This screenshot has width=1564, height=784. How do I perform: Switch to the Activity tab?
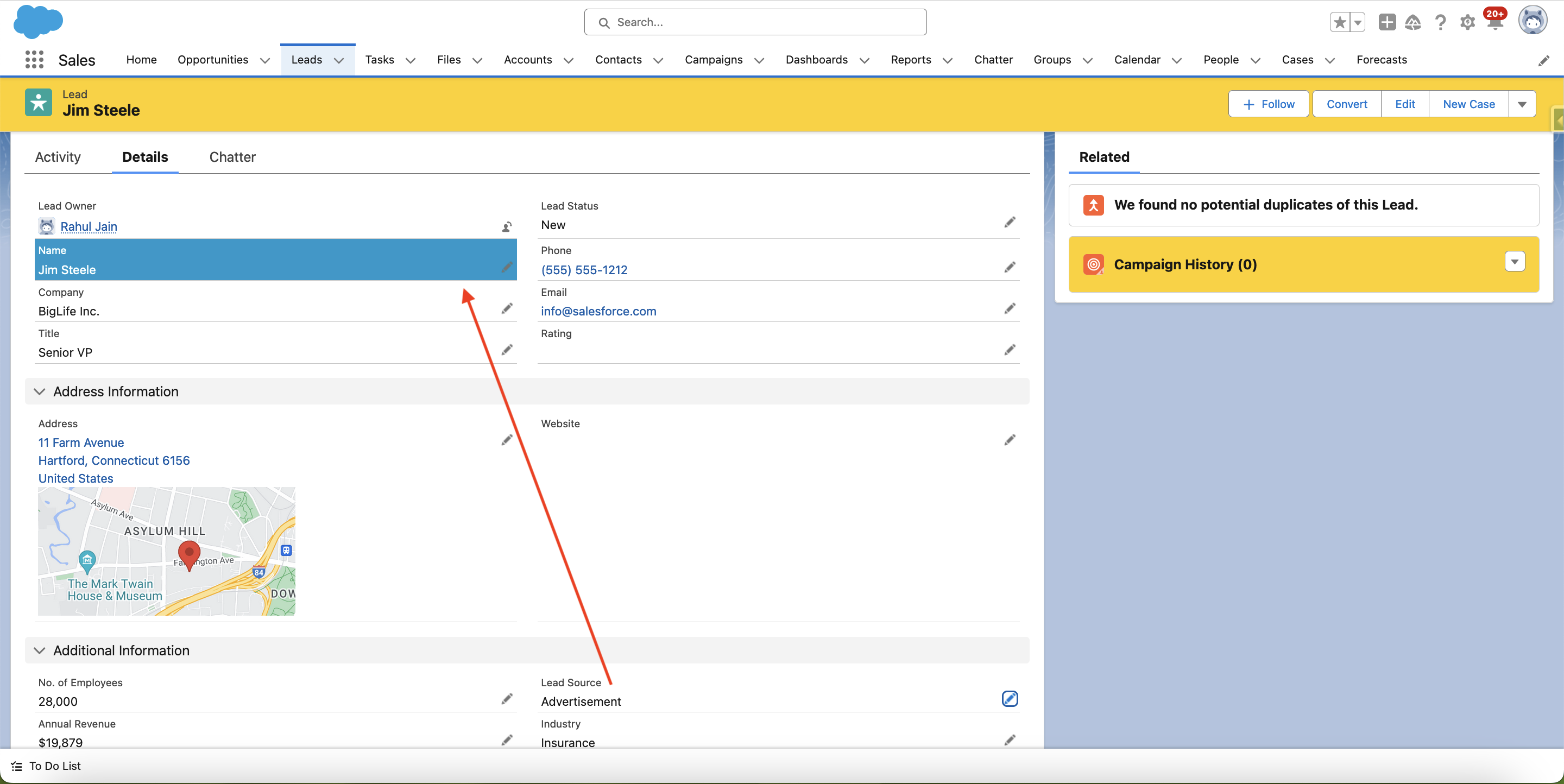tap(58, 157)
